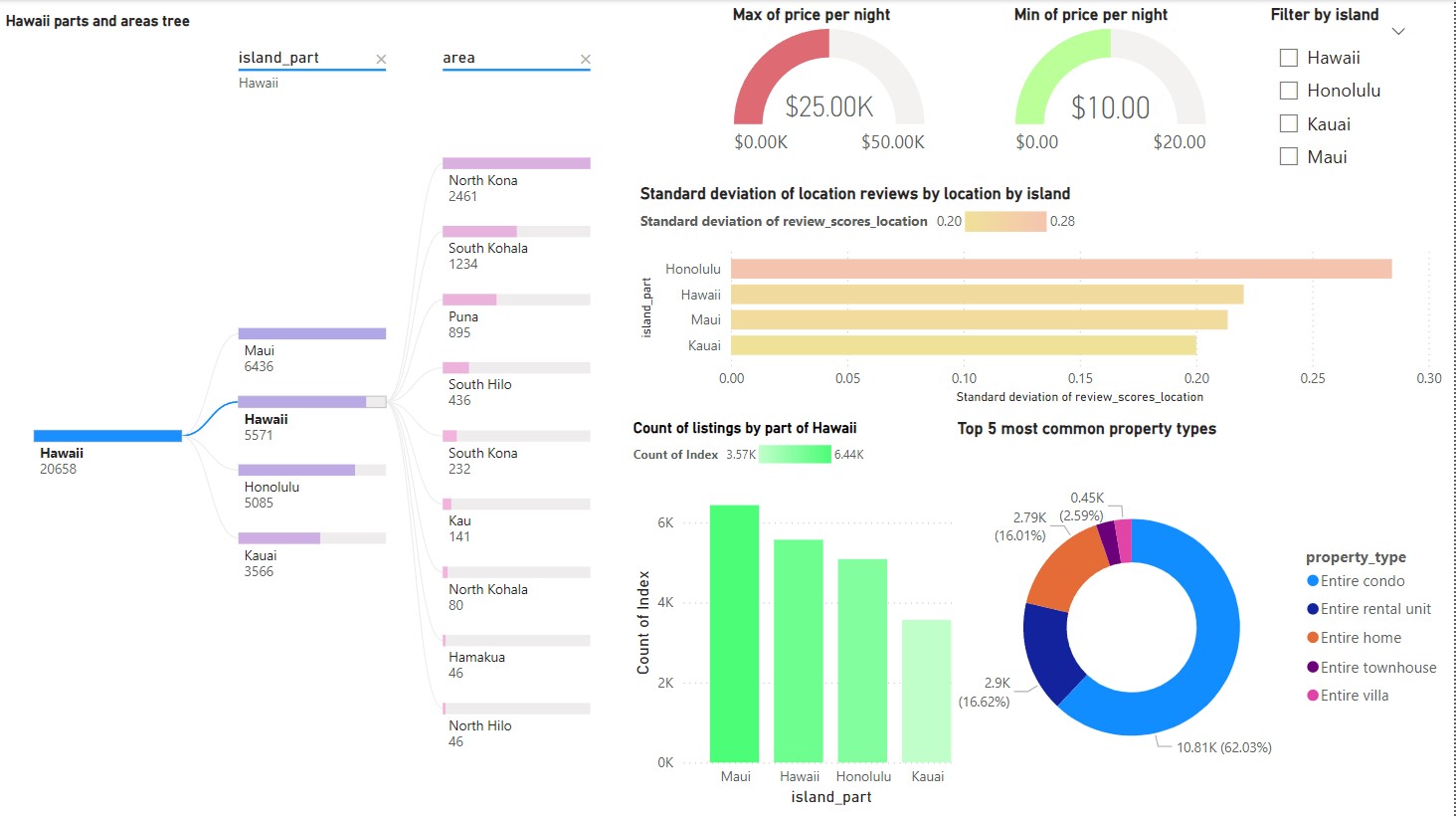This screenshot has height=817, width=1456.
Task: Expand the Filter by island dropdown chevron
Action: tap(1397, 32)
